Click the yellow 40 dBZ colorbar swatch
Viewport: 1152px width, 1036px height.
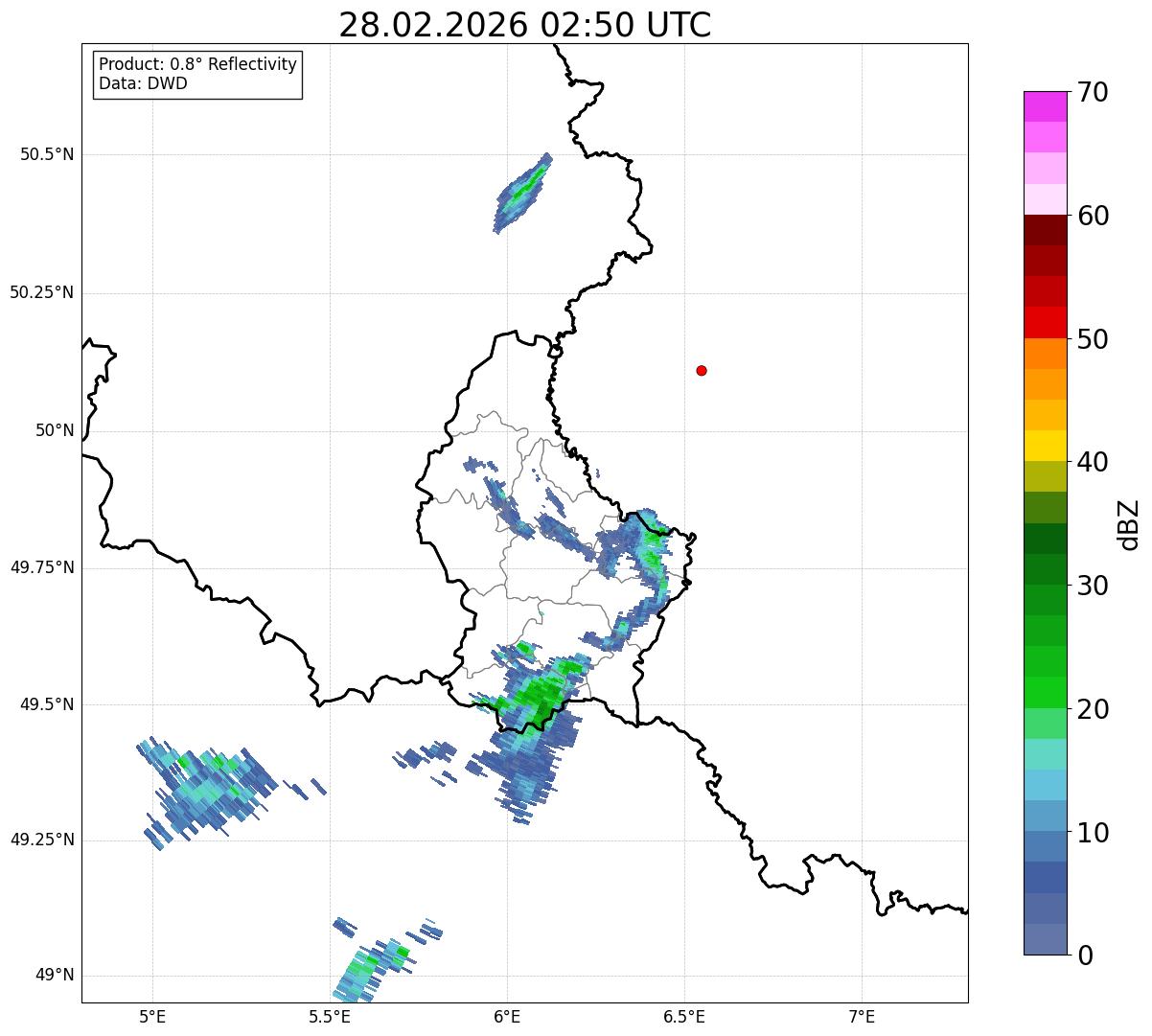click(1045, 446)
